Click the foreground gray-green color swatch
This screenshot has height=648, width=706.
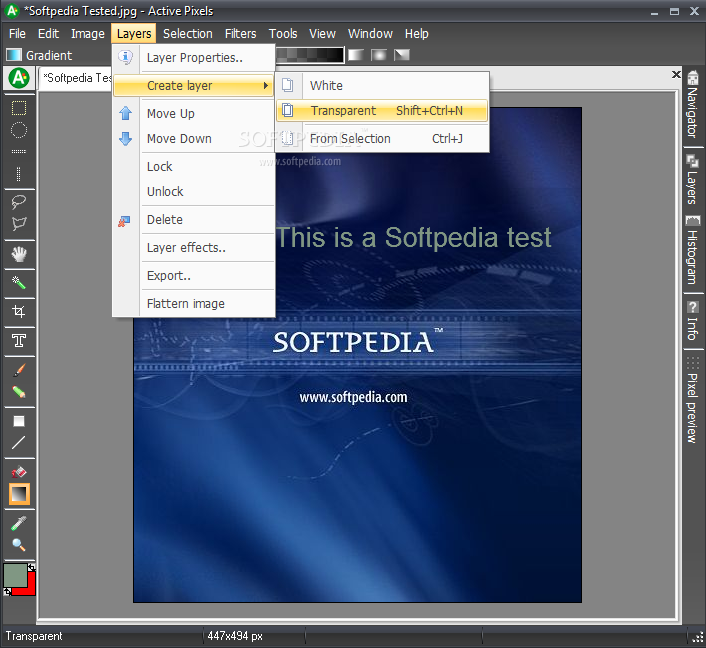(x=14, y=574)
